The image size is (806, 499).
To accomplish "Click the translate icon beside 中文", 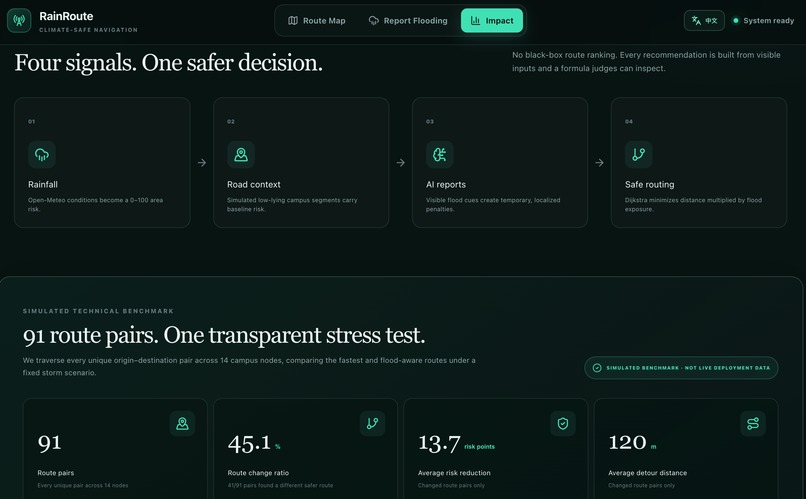I will pyautogui.click(x=696, y=21).
